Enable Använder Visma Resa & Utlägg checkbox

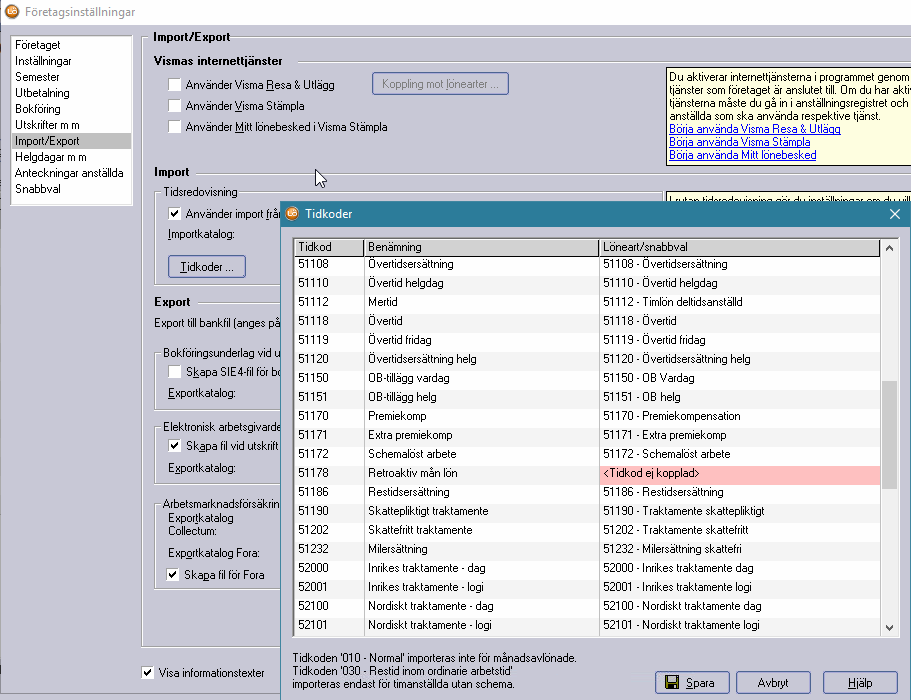coord(175,85)
